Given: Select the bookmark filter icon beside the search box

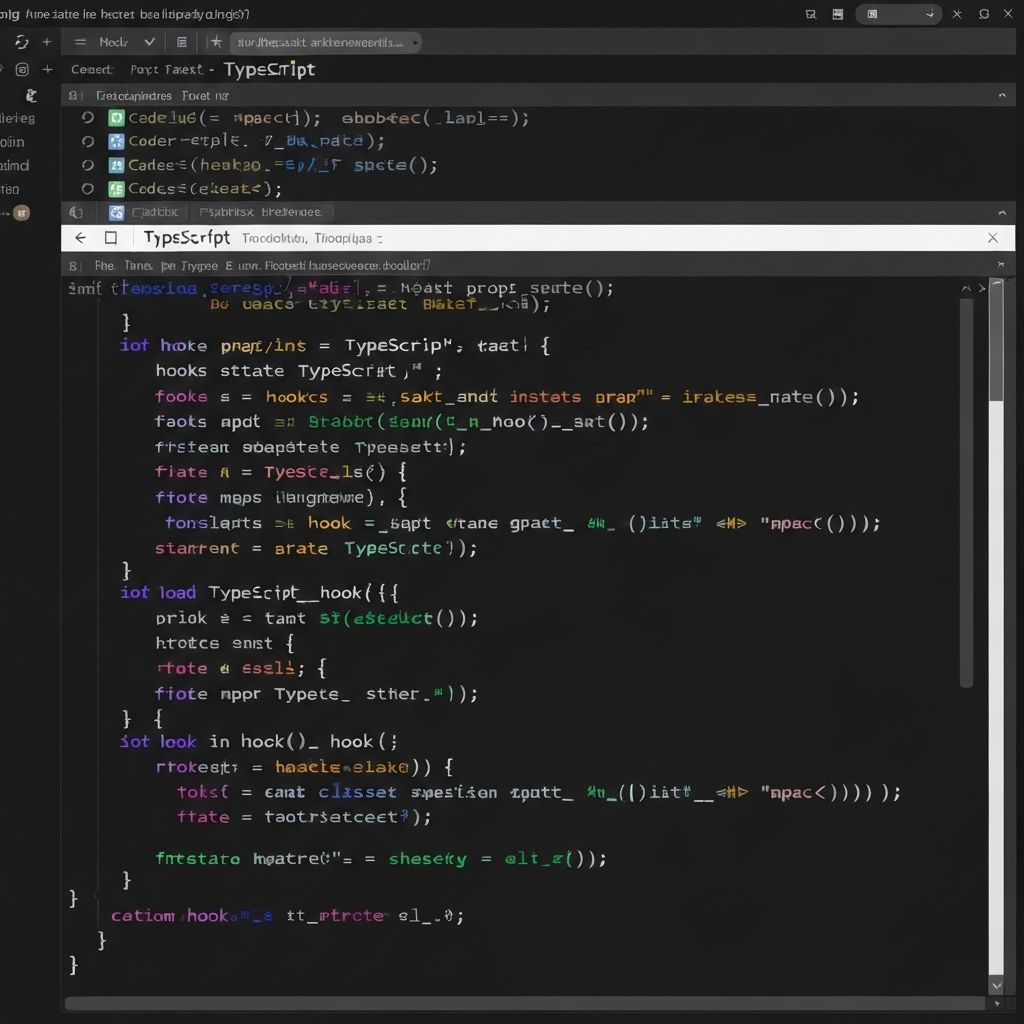Looking at the screenshot, I should click(215, 42).
